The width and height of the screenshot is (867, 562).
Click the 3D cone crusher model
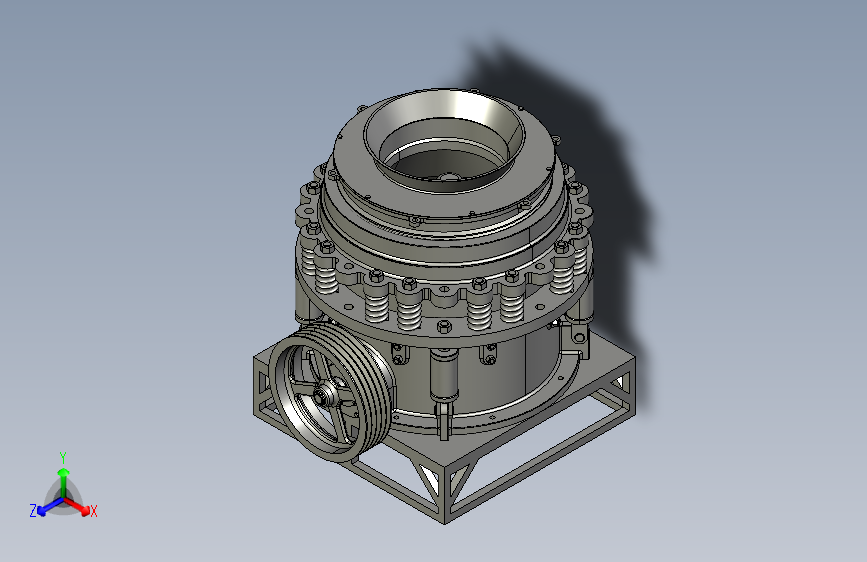point(444,306)
